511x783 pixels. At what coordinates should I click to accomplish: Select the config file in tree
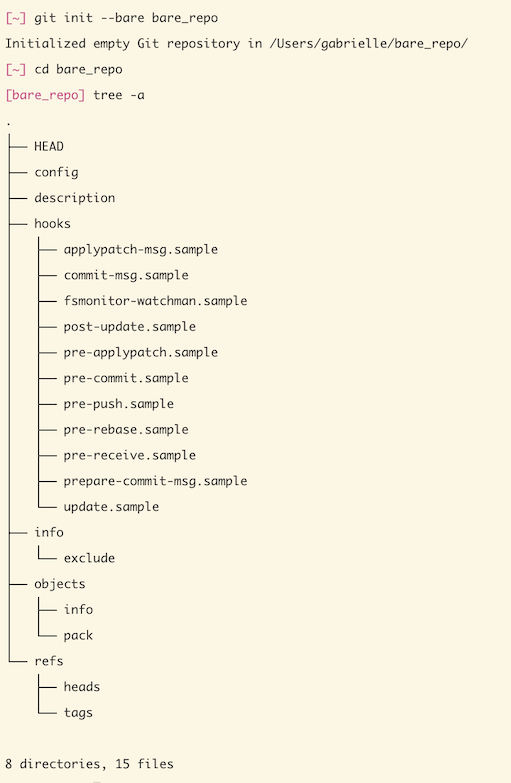coord(56,172)
